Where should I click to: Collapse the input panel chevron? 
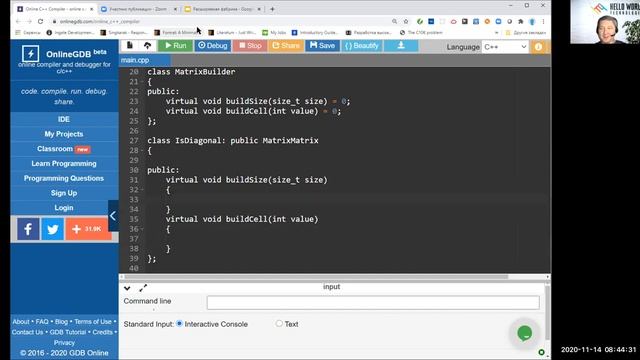[x=127, y=288]
